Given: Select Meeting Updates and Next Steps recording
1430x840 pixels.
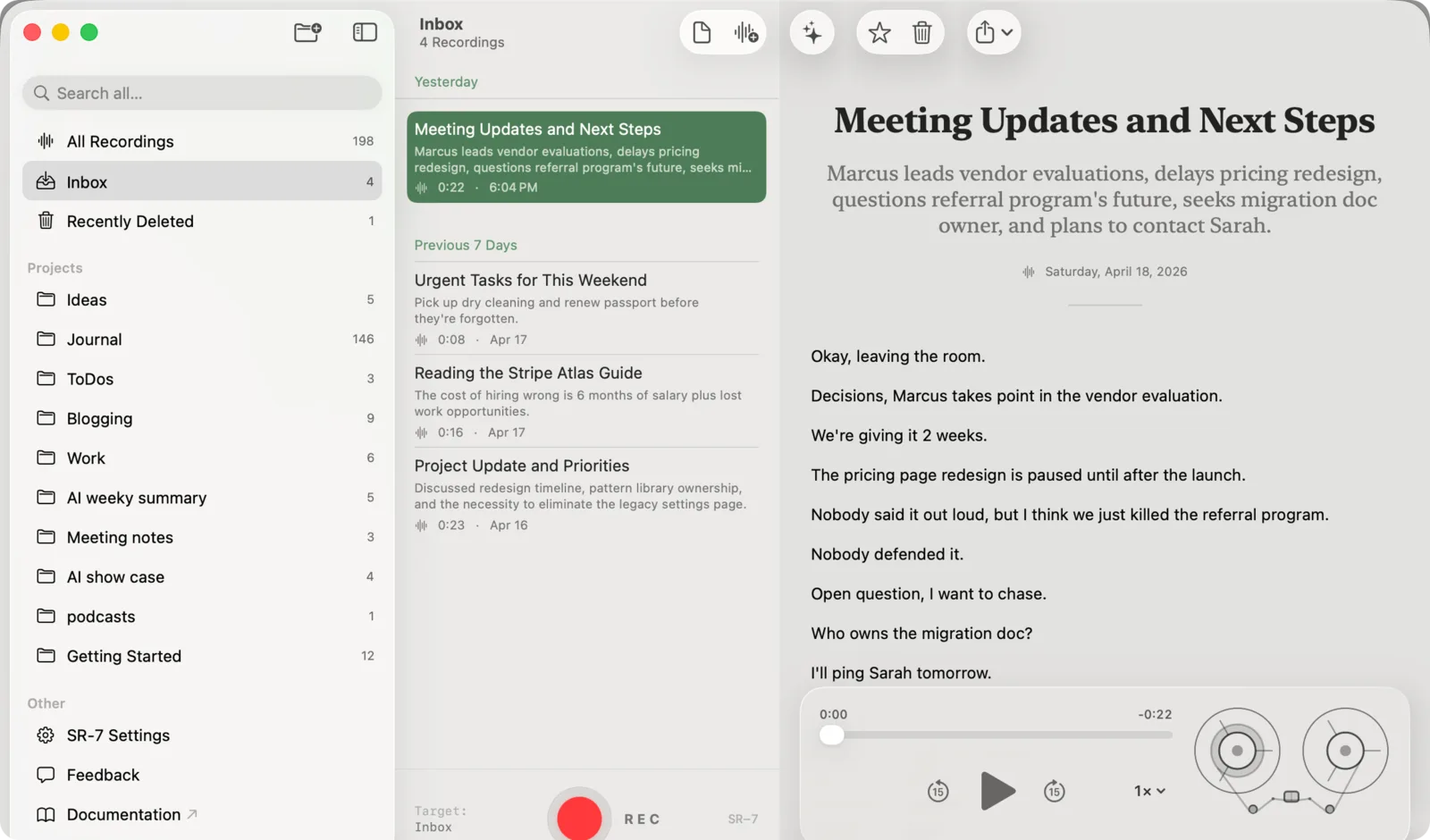Looking at the screenshot, I should (x=586, y=156).
